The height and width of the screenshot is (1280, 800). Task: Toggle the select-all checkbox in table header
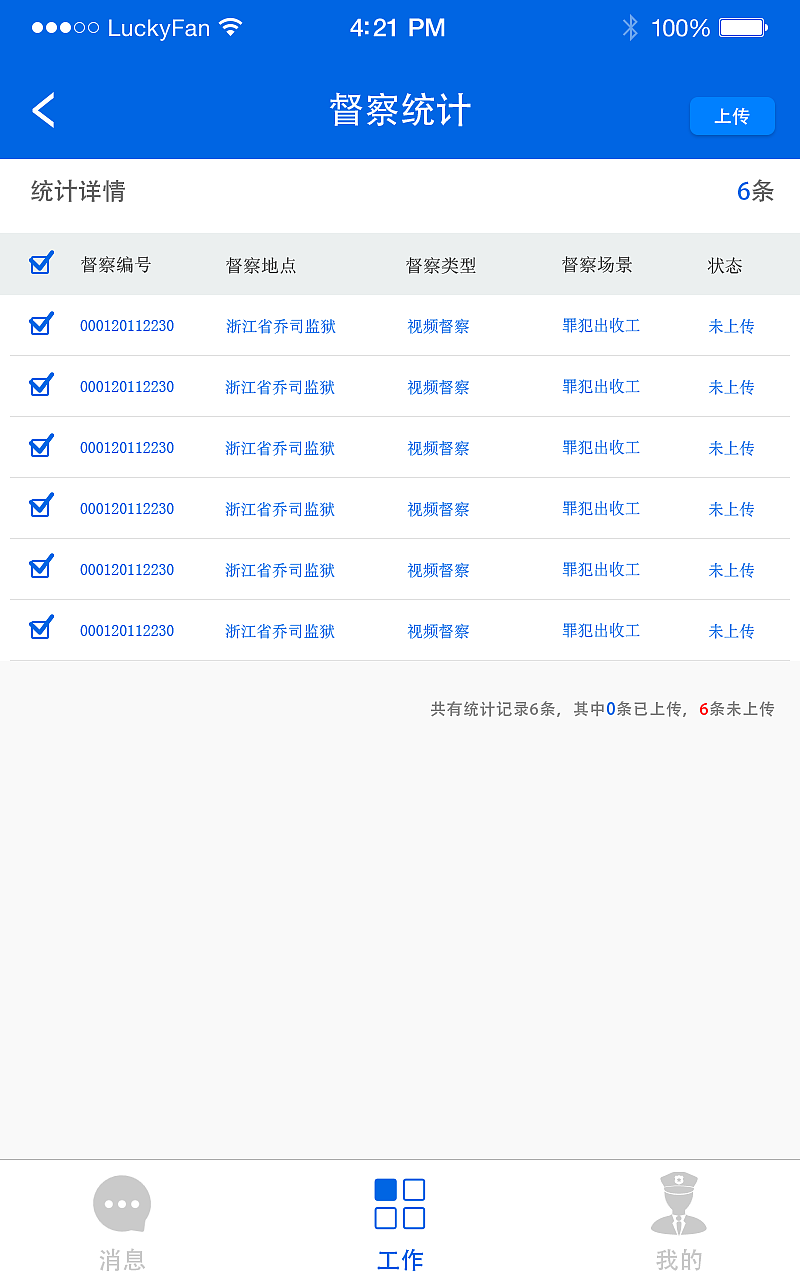pyautogui.click(x=40, y=263)
